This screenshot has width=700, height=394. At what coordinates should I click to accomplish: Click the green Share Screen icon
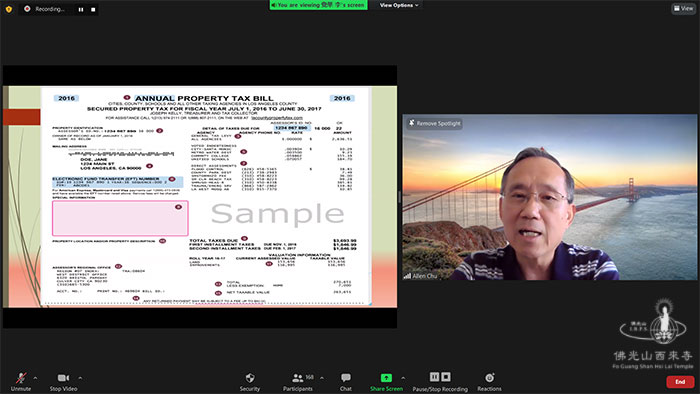(x=386, y=378)
